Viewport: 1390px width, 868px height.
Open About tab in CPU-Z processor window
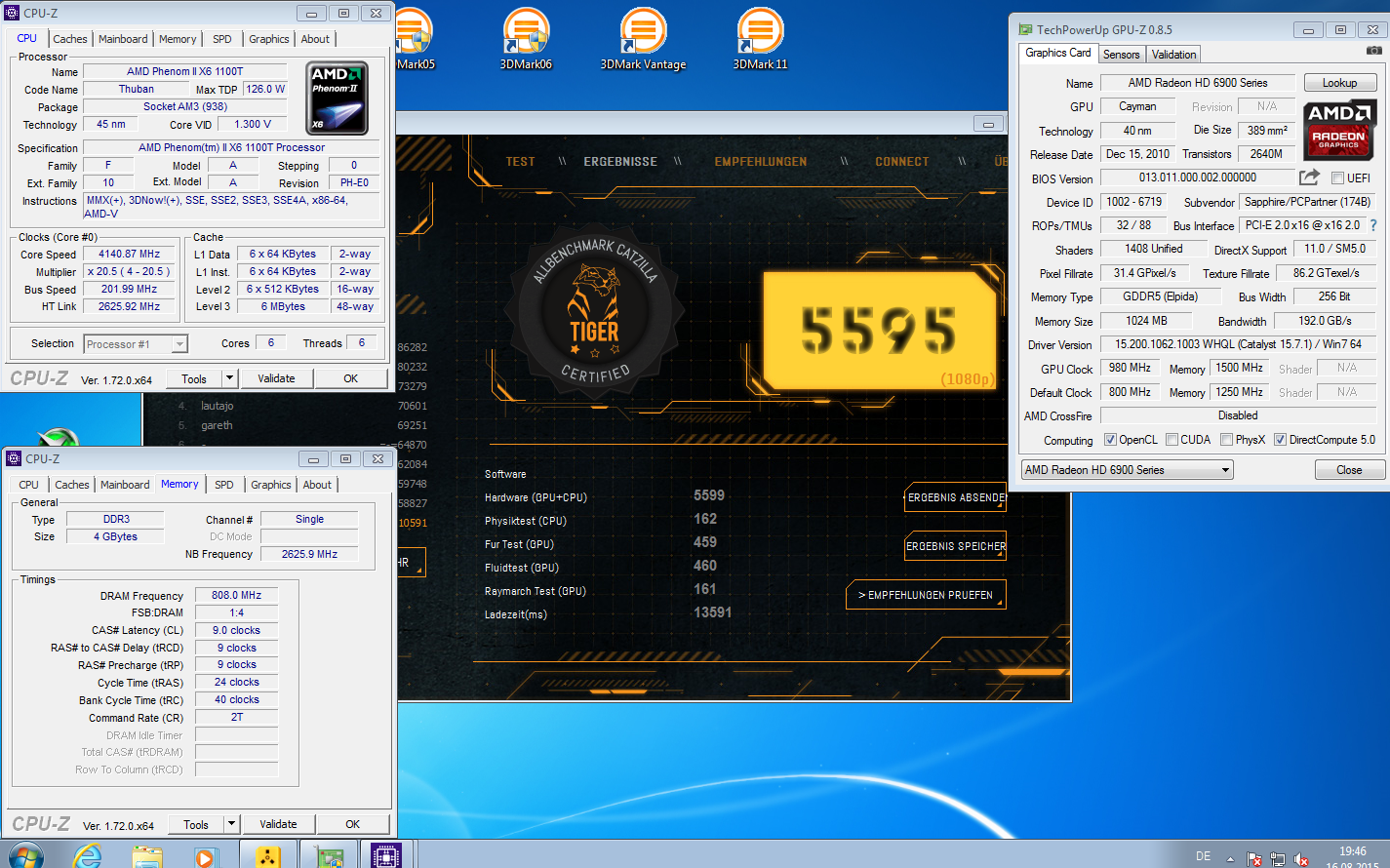[315, 39]
